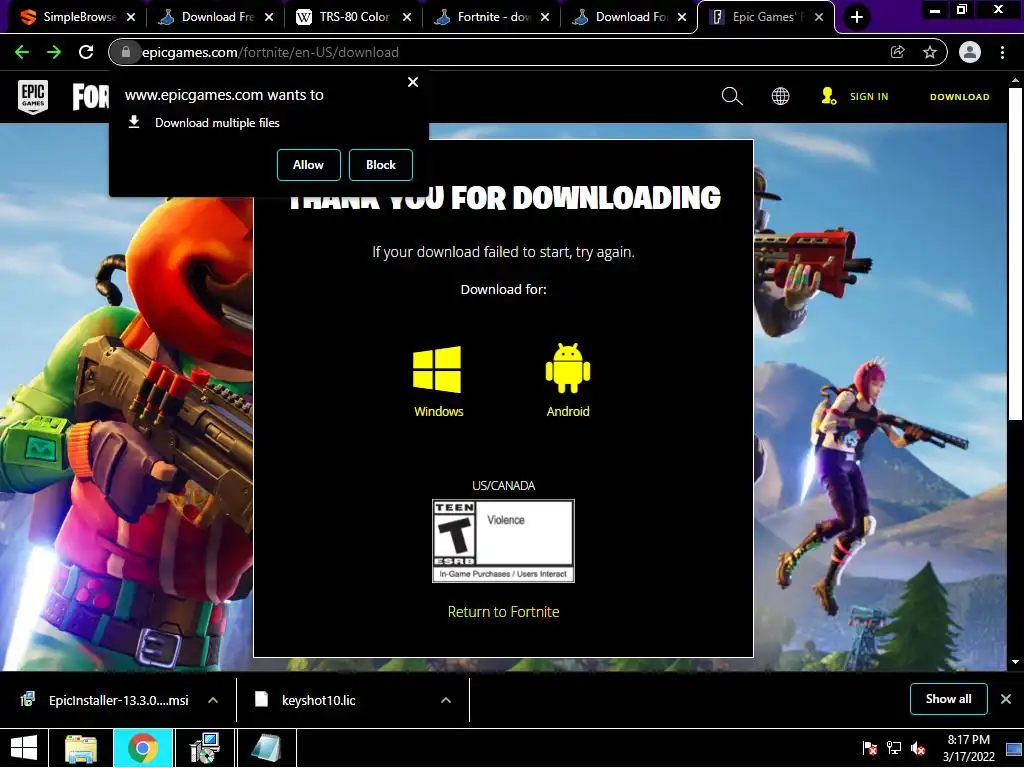The image size is (1024, 768).
Task: Click the installer icon in the taskbar
Action: [x=204, y=748]
